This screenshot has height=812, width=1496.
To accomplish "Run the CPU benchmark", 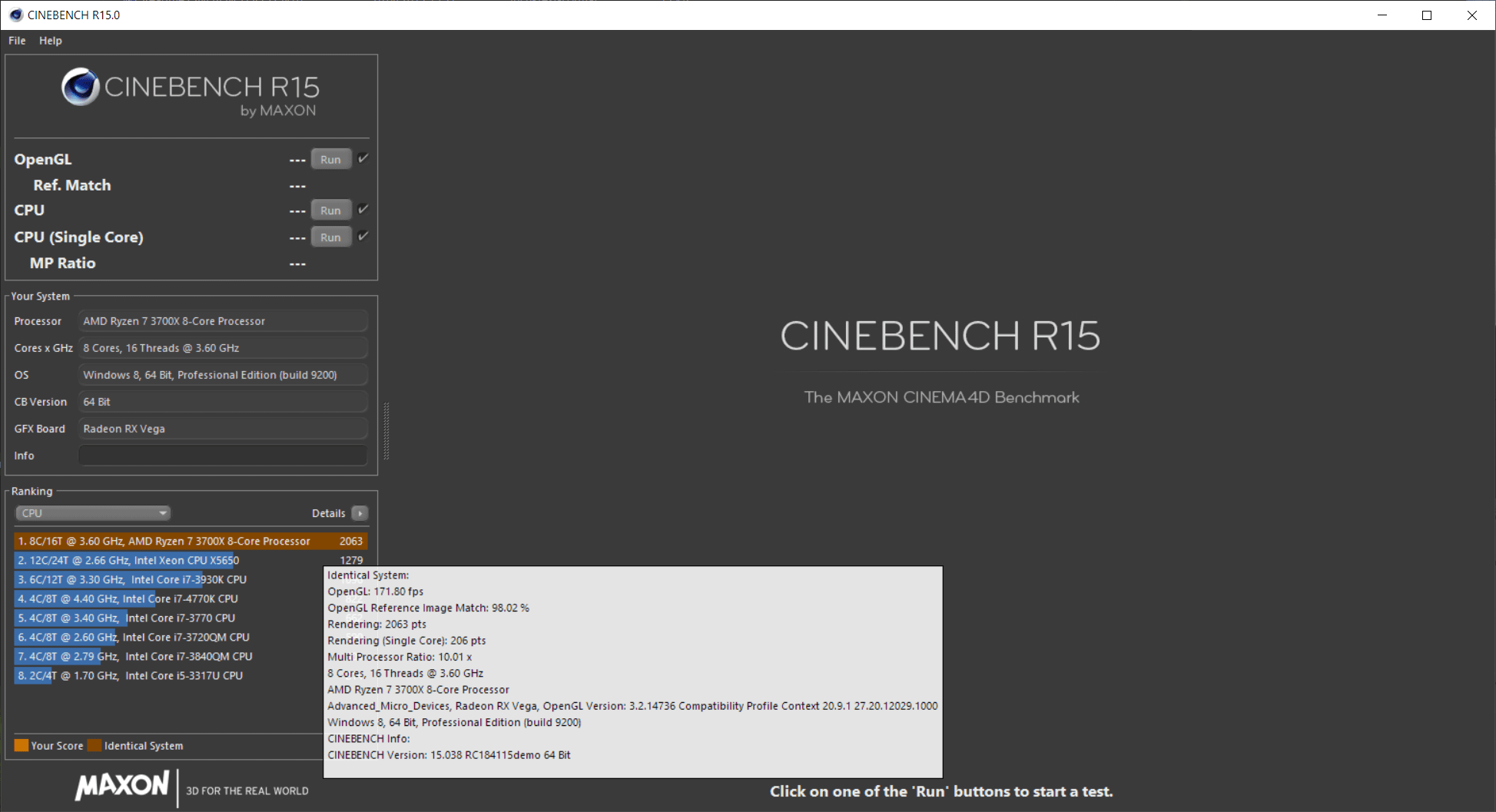I will coord(331,210).
